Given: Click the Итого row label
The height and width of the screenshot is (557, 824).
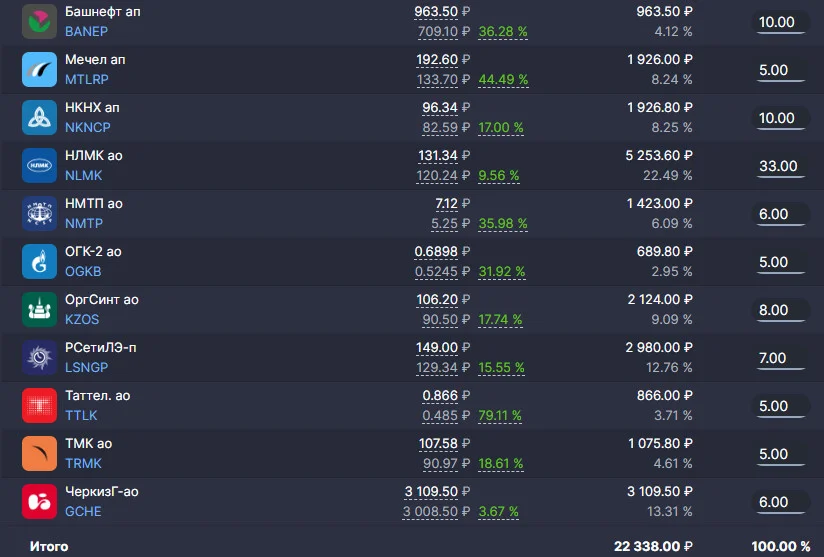Looking at the screenshot, I should click(49, 546).
